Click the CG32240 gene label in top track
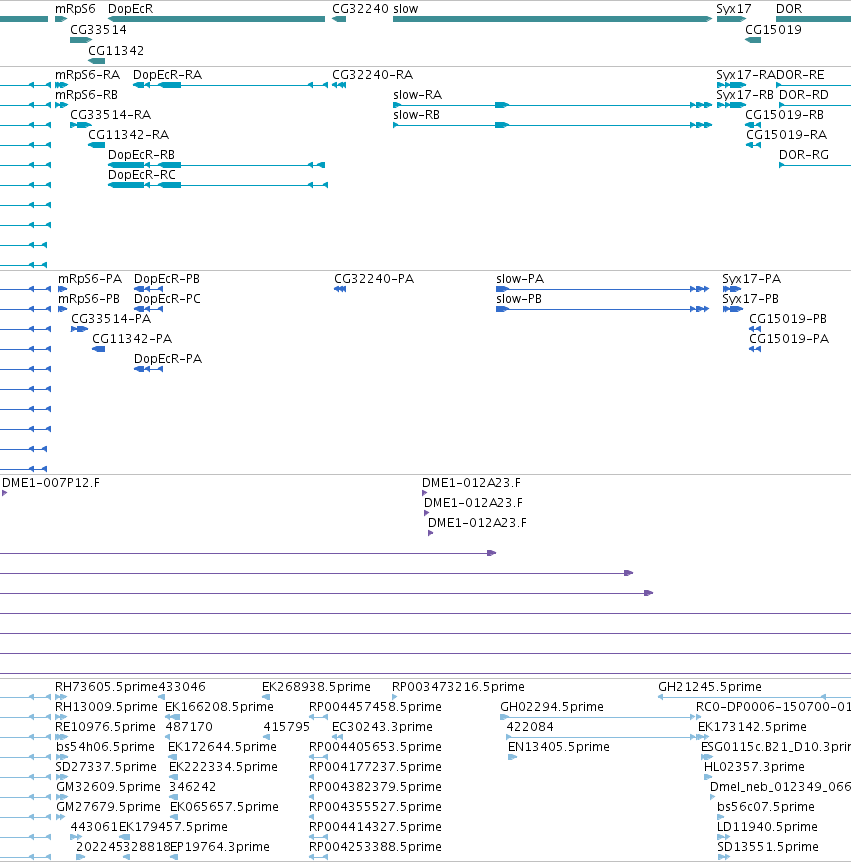 click(x=360, y=9)
